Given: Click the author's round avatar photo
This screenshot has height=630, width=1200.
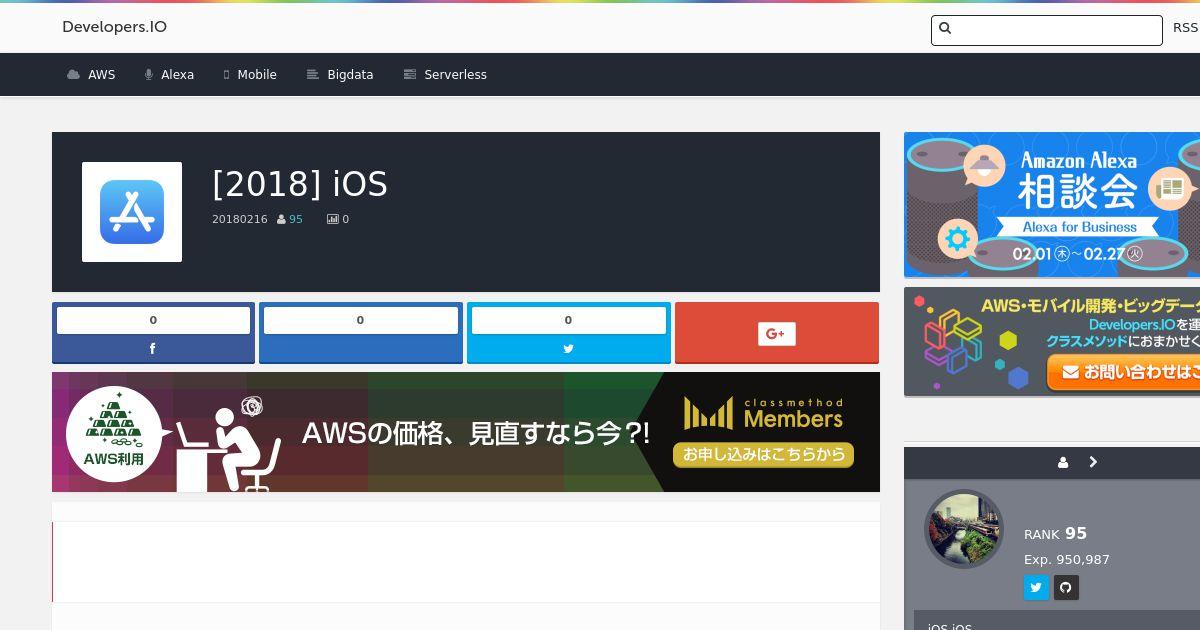Looking at the screenshot, I should pyautogui.click(x=964, y=529).
